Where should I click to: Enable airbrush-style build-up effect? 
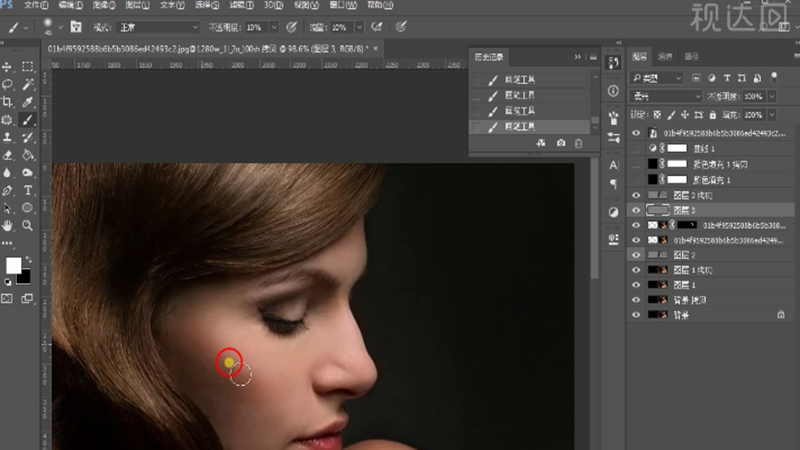377,27
